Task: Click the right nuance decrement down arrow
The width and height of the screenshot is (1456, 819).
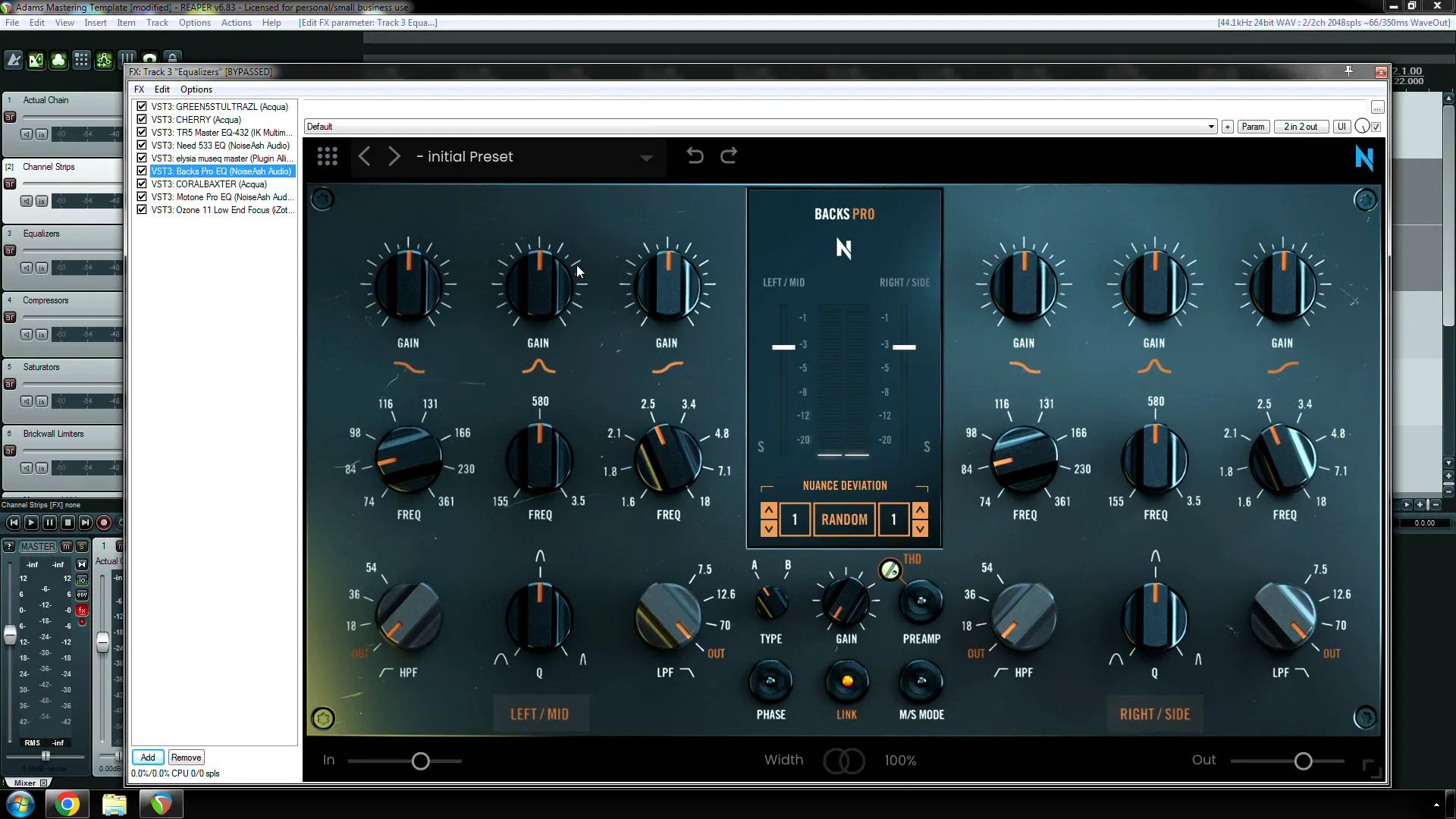Action: click(920, 529)
